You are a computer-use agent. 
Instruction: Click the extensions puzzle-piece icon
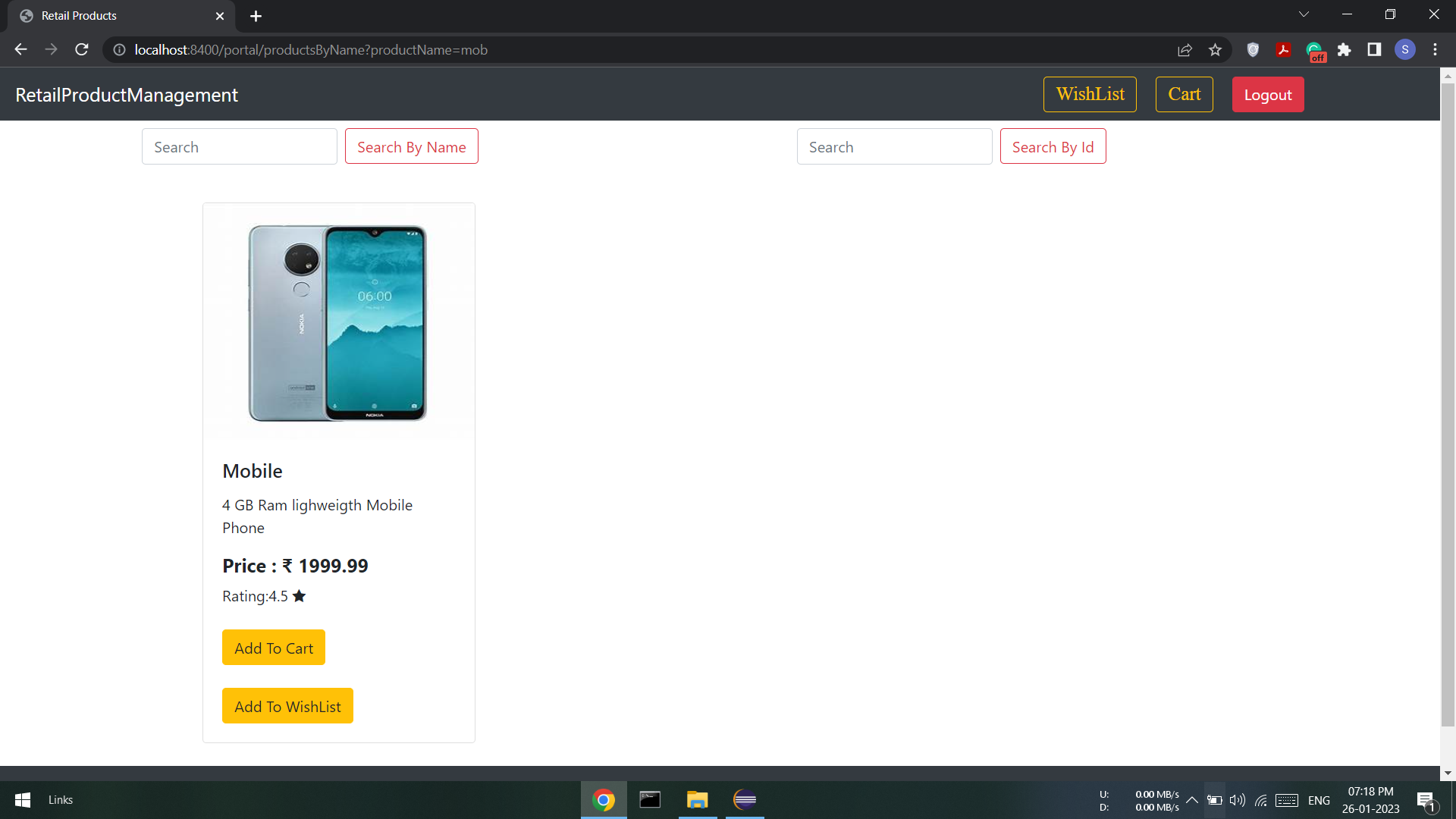coord(1345,49)
